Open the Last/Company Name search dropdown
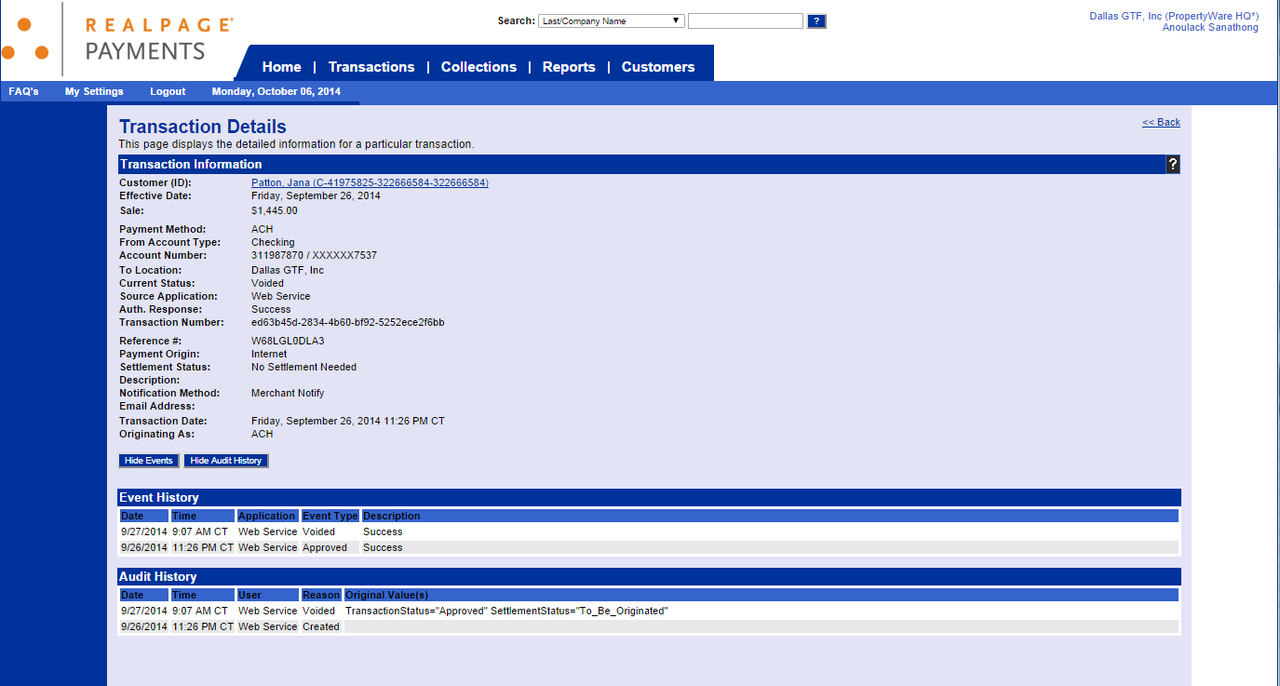 click(x=610, y=21)
